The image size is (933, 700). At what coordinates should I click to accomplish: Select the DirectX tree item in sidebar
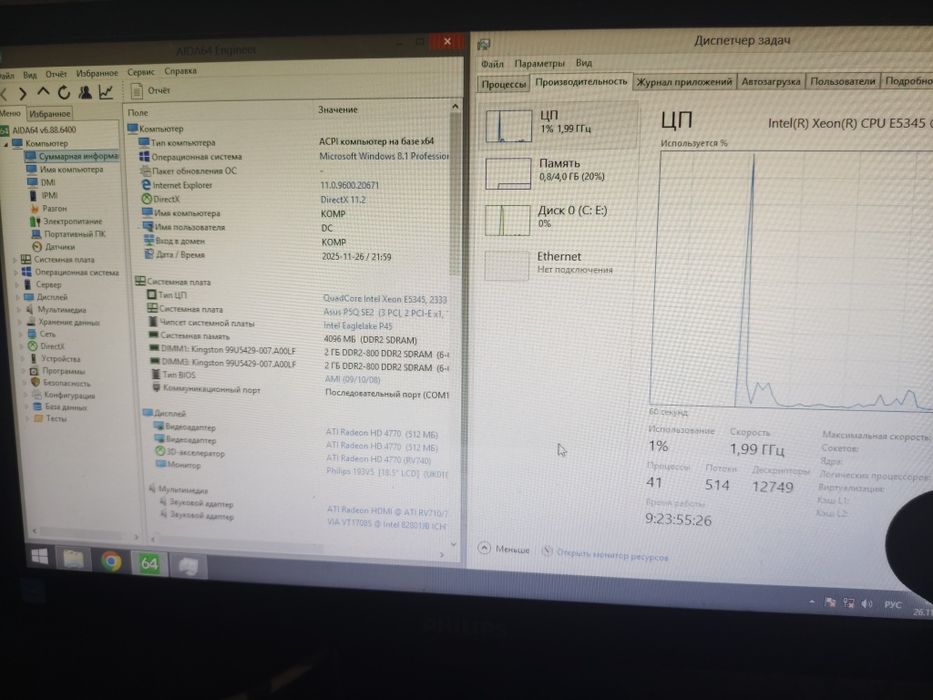point(46,346)
